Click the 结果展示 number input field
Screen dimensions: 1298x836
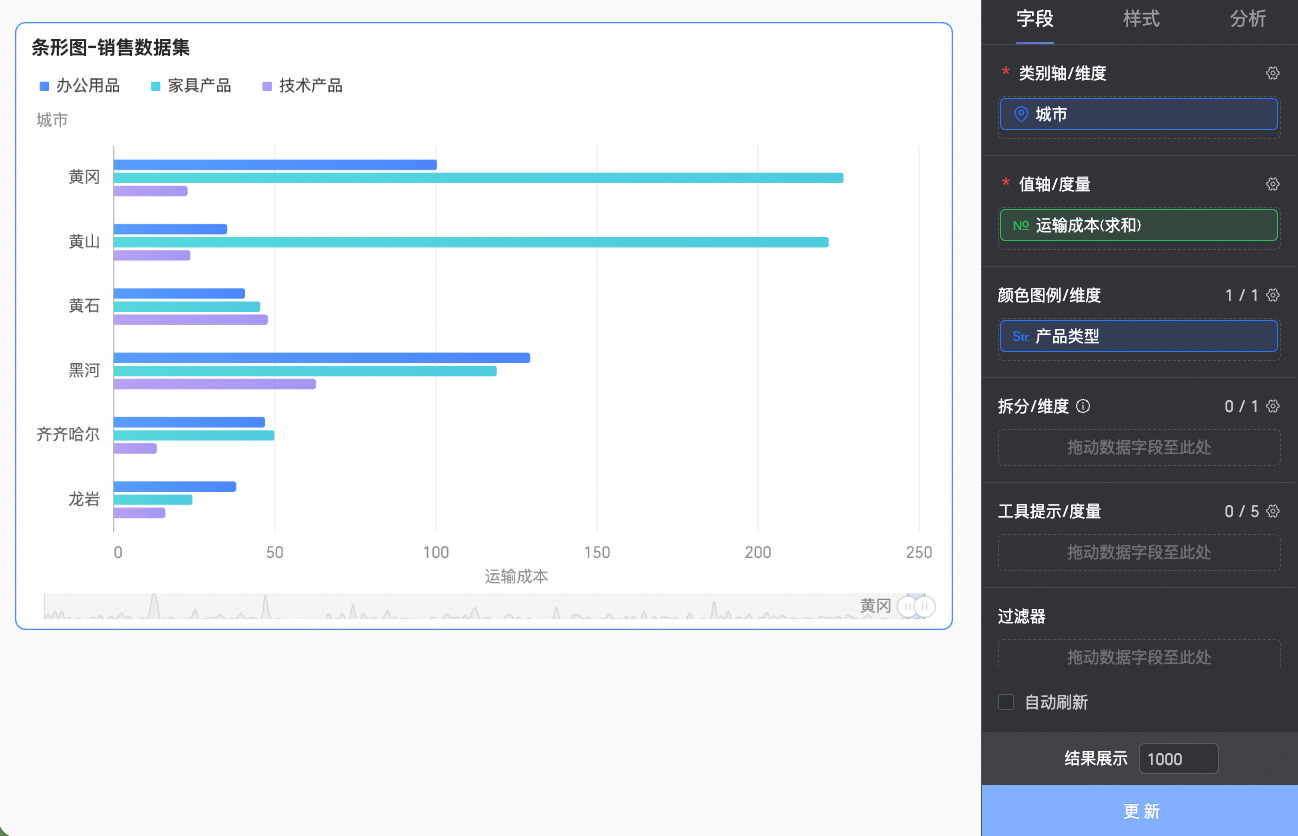tap(1178, 759)
